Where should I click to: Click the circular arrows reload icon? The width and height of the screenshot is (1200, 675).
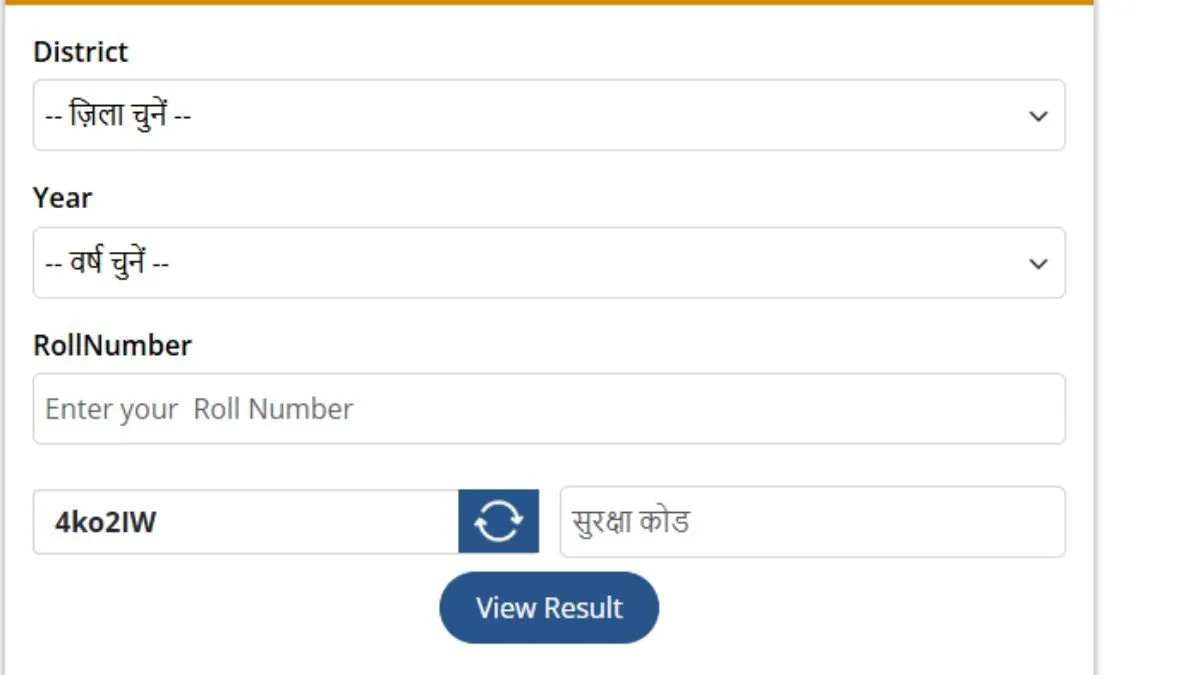[498, 521]
